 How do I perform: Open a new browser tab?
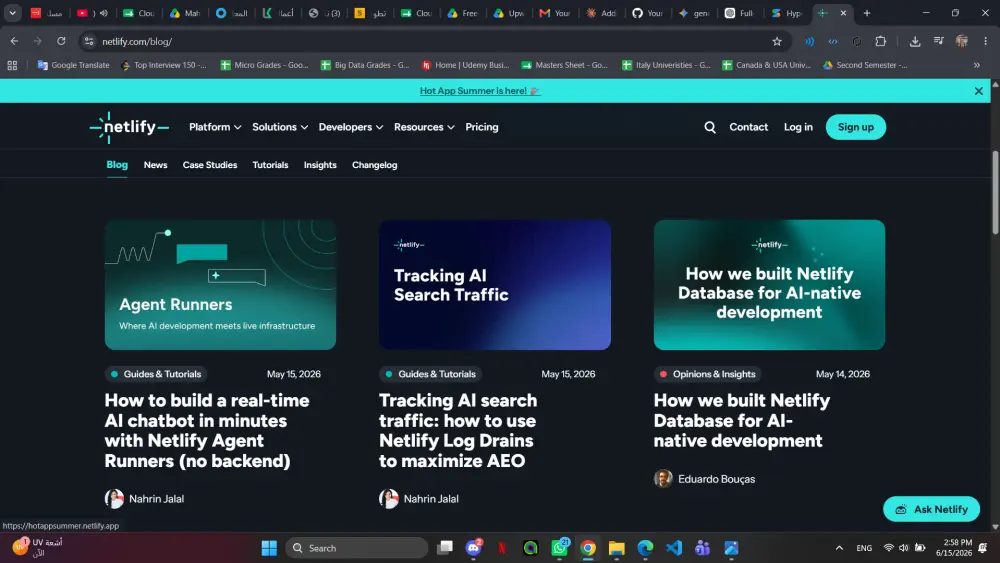coord(867,13)
